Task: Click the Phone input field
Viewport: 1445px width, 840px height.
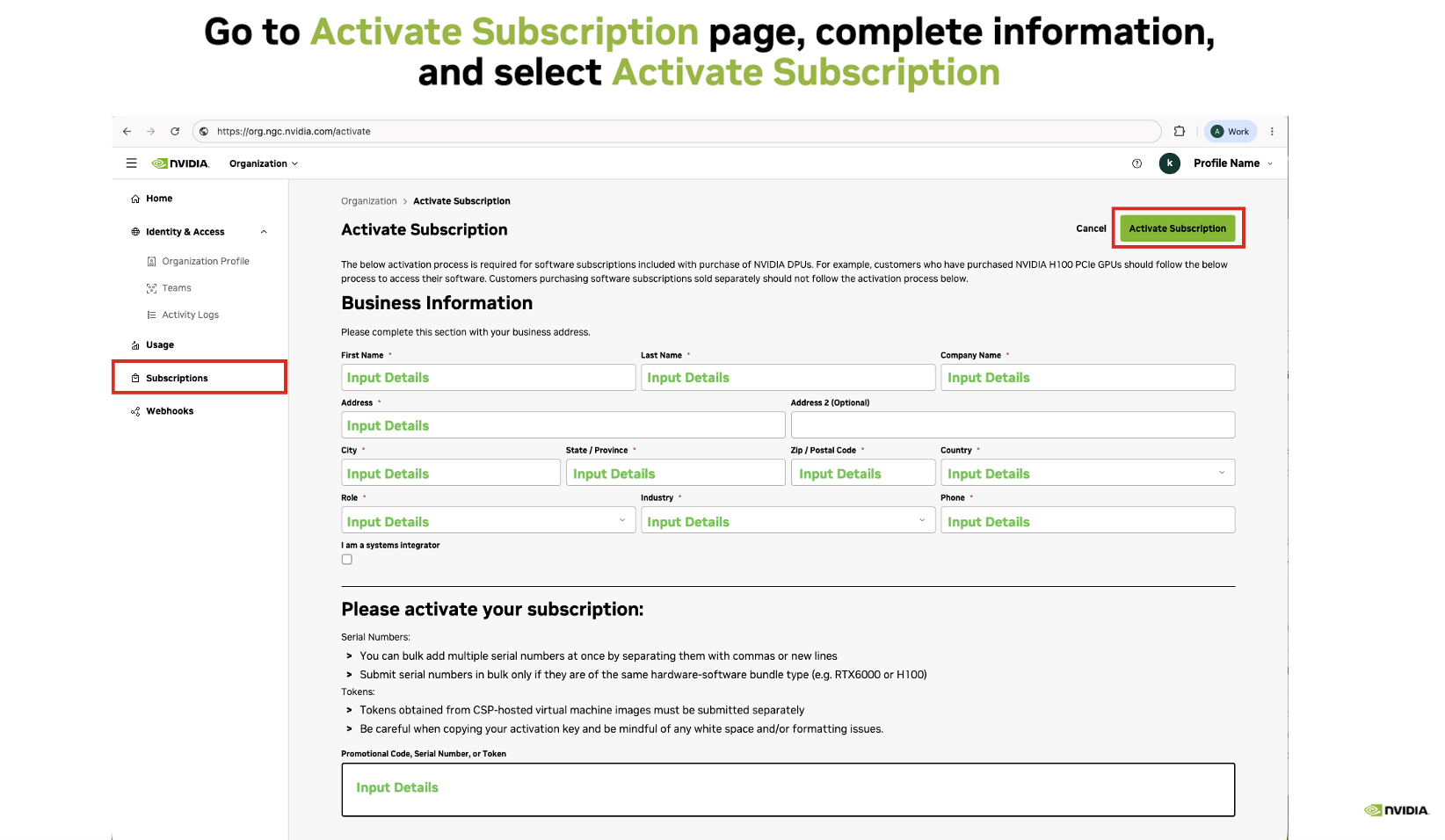Action: [x=1088, y=520]
